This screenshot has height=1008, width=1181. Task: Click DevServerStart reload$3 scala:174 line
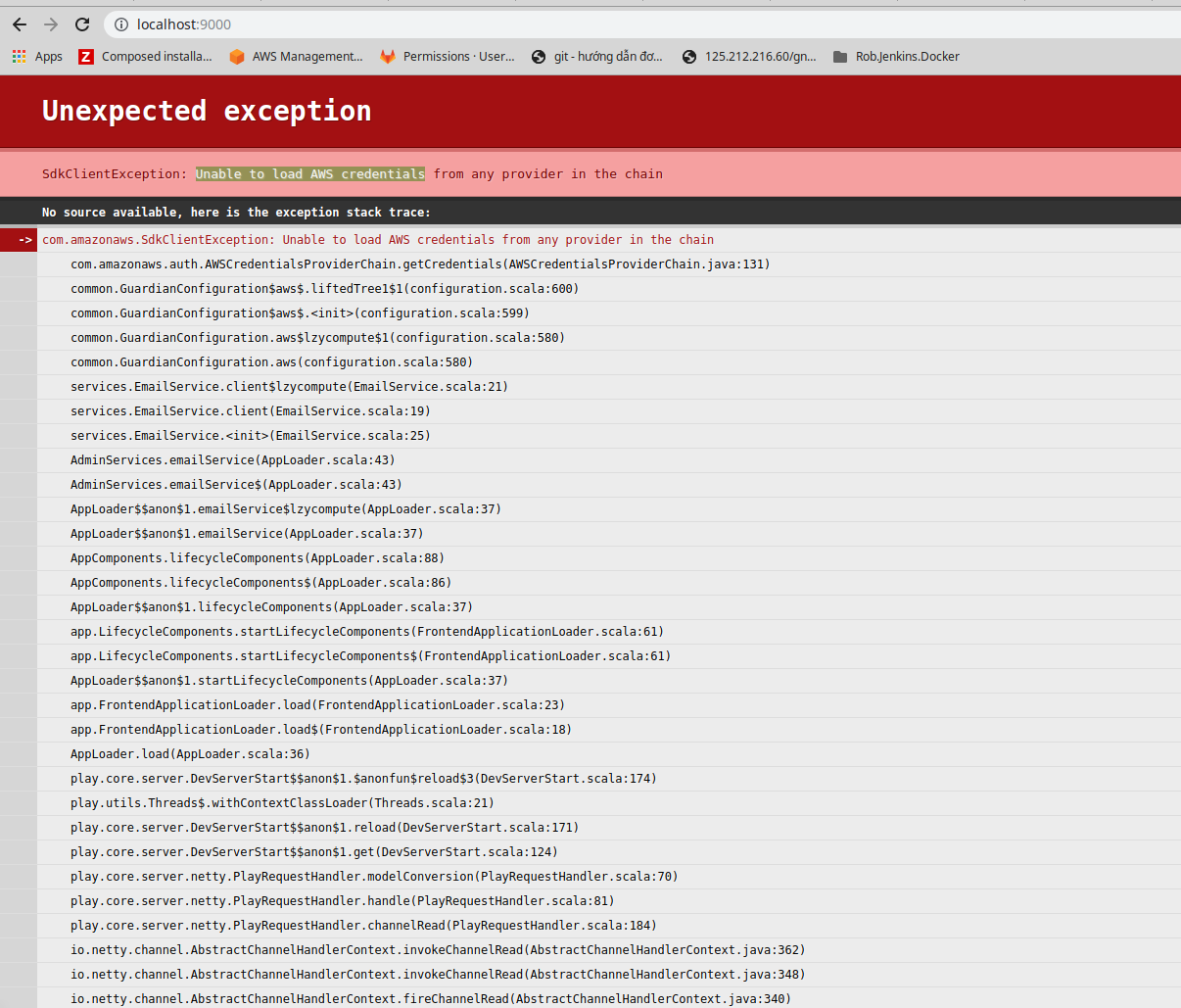(363, 779)
